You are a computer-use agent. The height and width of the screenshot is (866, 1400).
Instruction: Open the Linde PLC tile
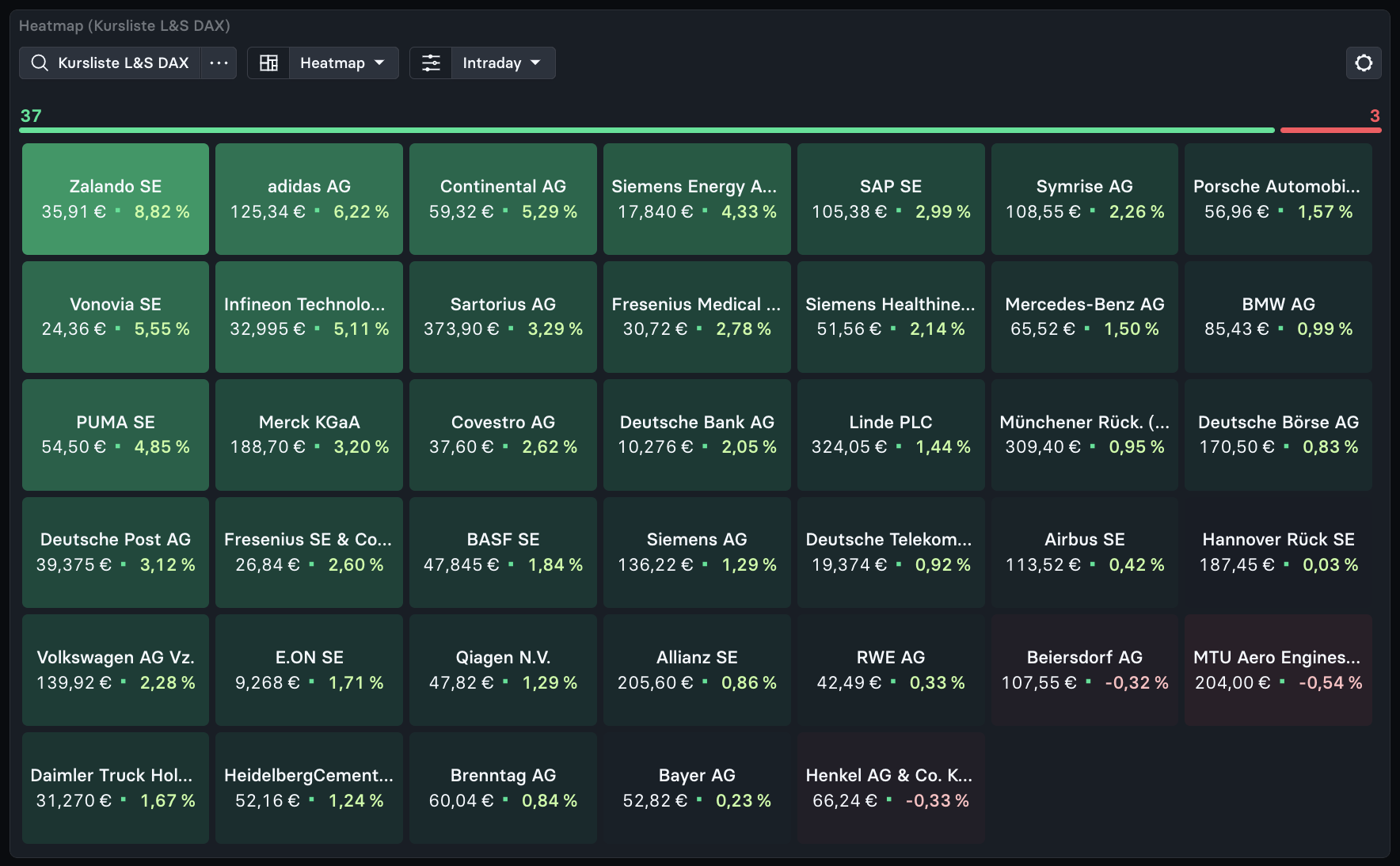coord(891,435)
